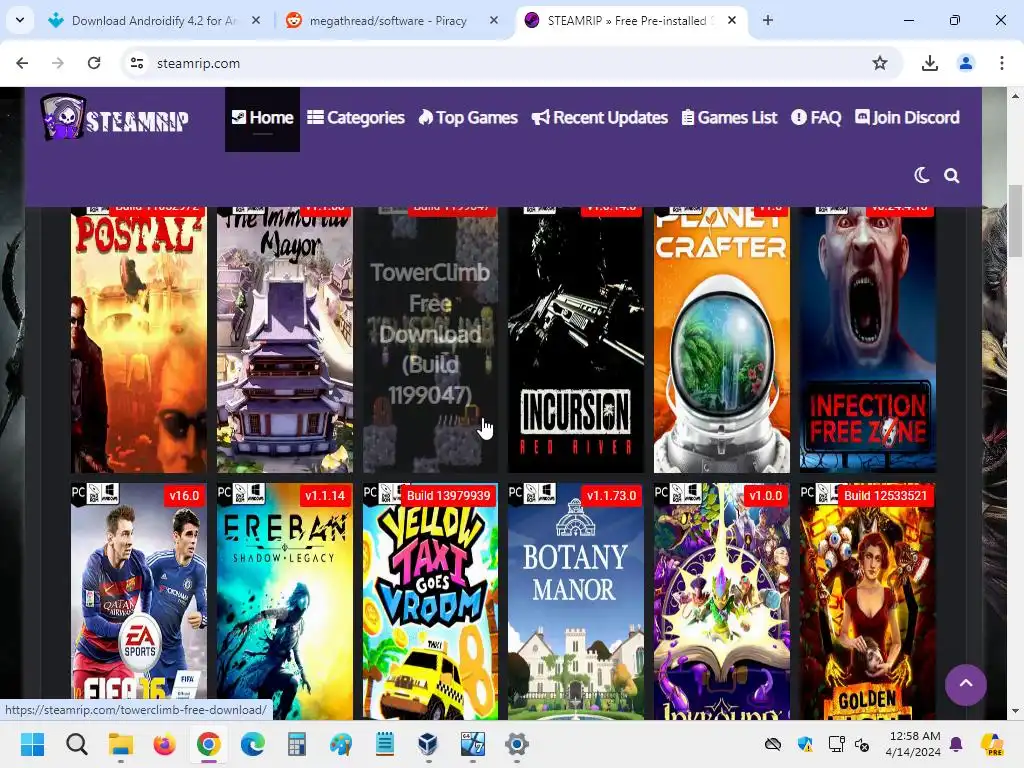
Task: Open The Immortal Mayor game card
Action: [x=285, y=340]
